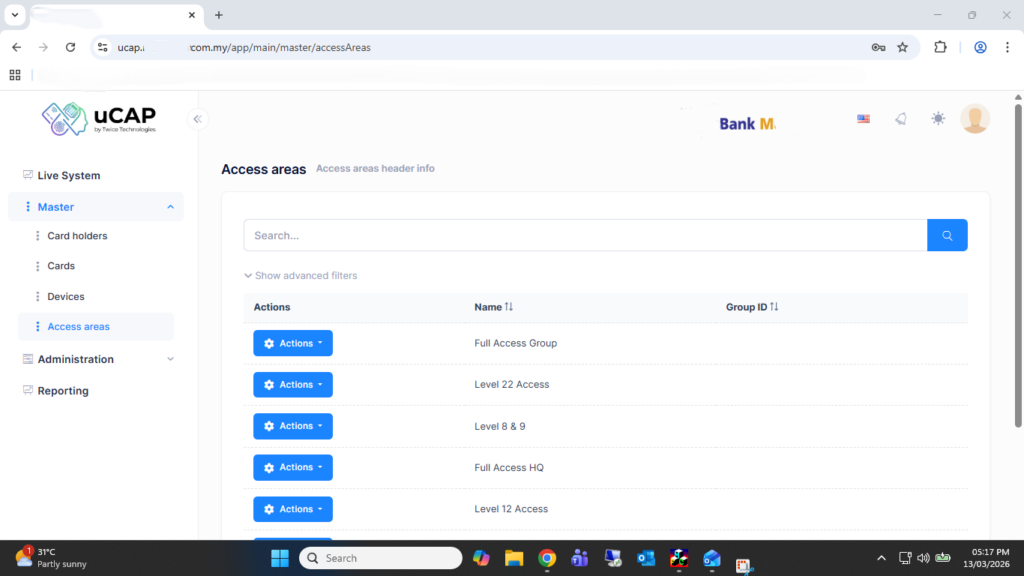
Task: Click the user profile avatar
Action: click(x=974, y=119)
